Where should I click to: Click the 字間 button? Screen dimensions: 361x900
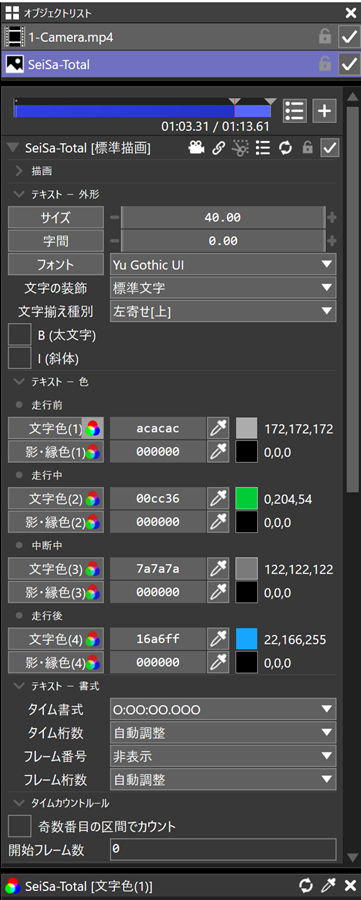(x=56, y=241)
